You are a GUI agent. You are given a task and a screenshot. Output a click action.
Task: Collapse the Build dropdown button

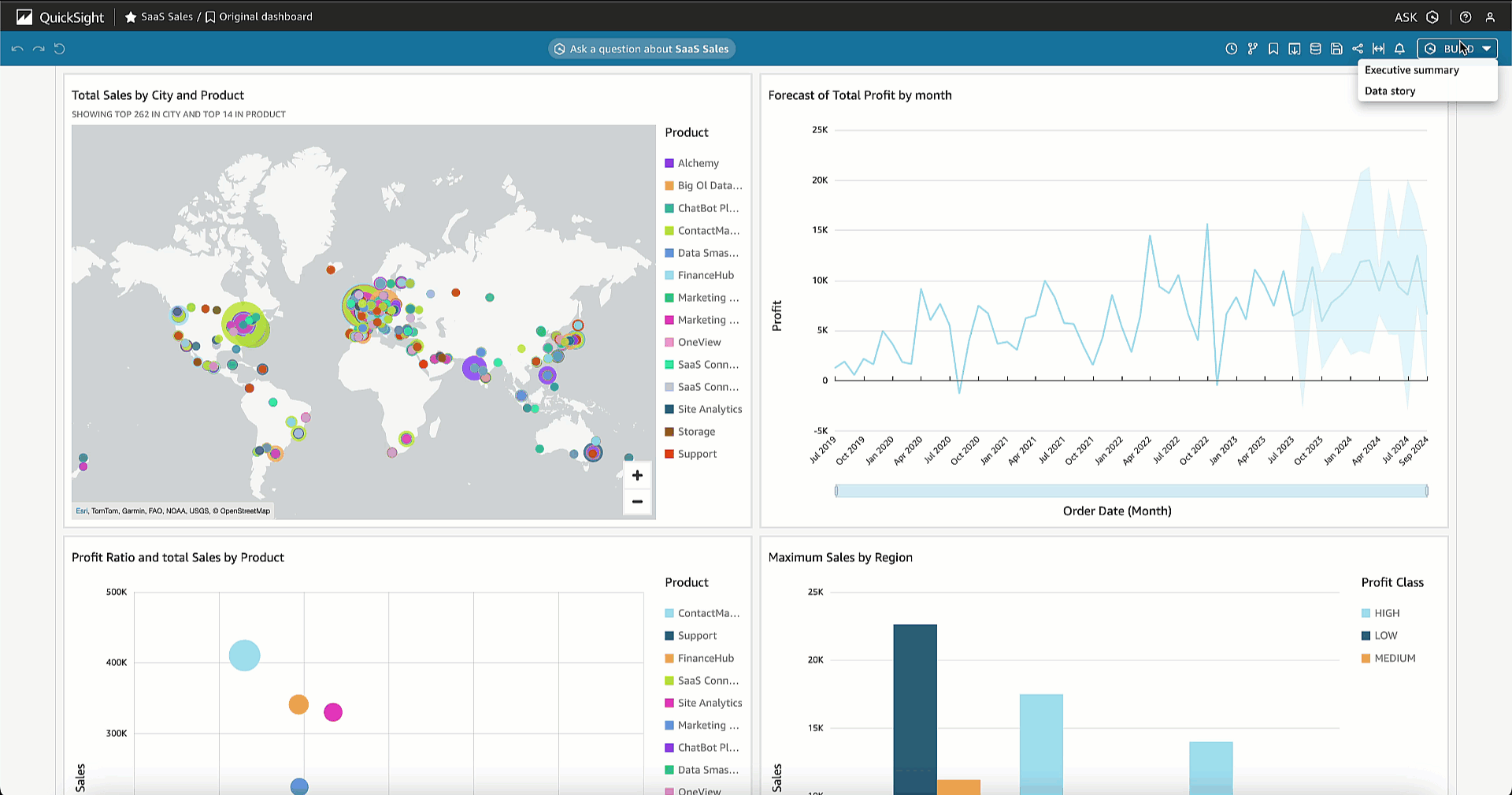point(1458,49)
